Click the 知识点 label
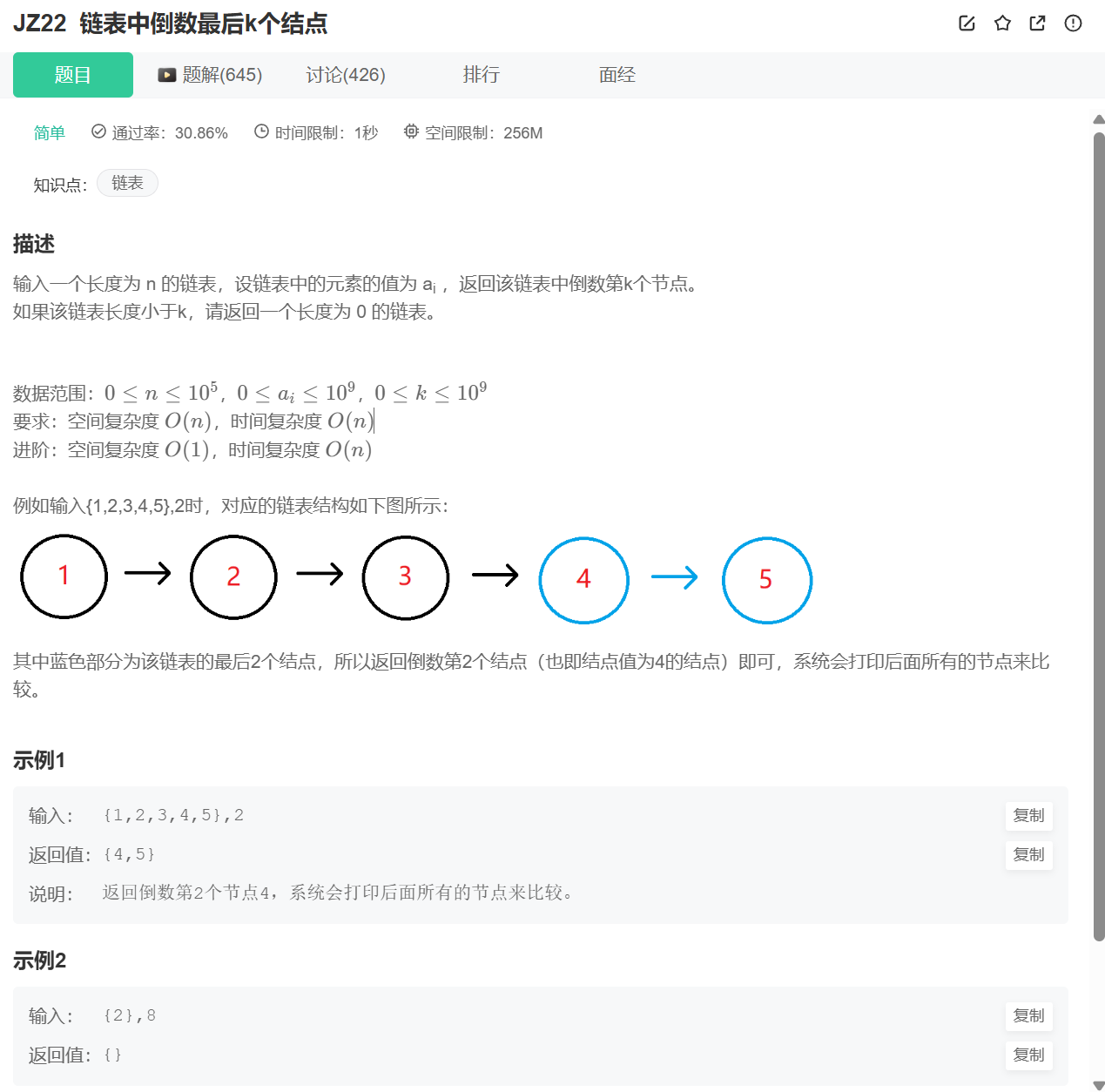This screenshot has height=1092, width=1105. click(60, 185)
